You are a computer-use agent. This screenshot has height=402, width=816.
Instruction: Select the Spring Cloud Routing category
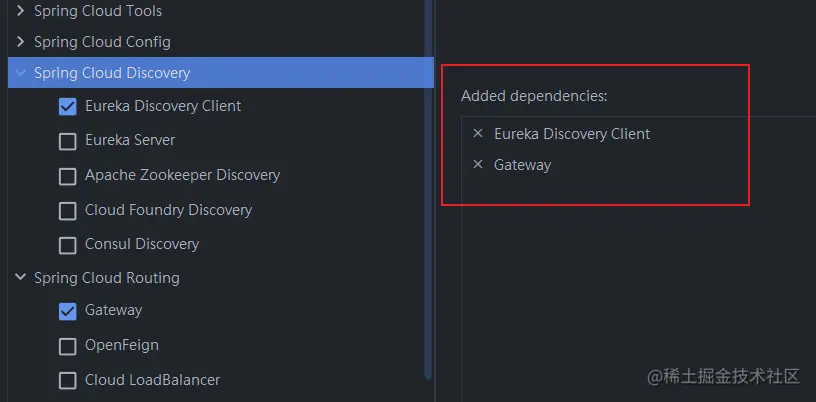[107, 278]
